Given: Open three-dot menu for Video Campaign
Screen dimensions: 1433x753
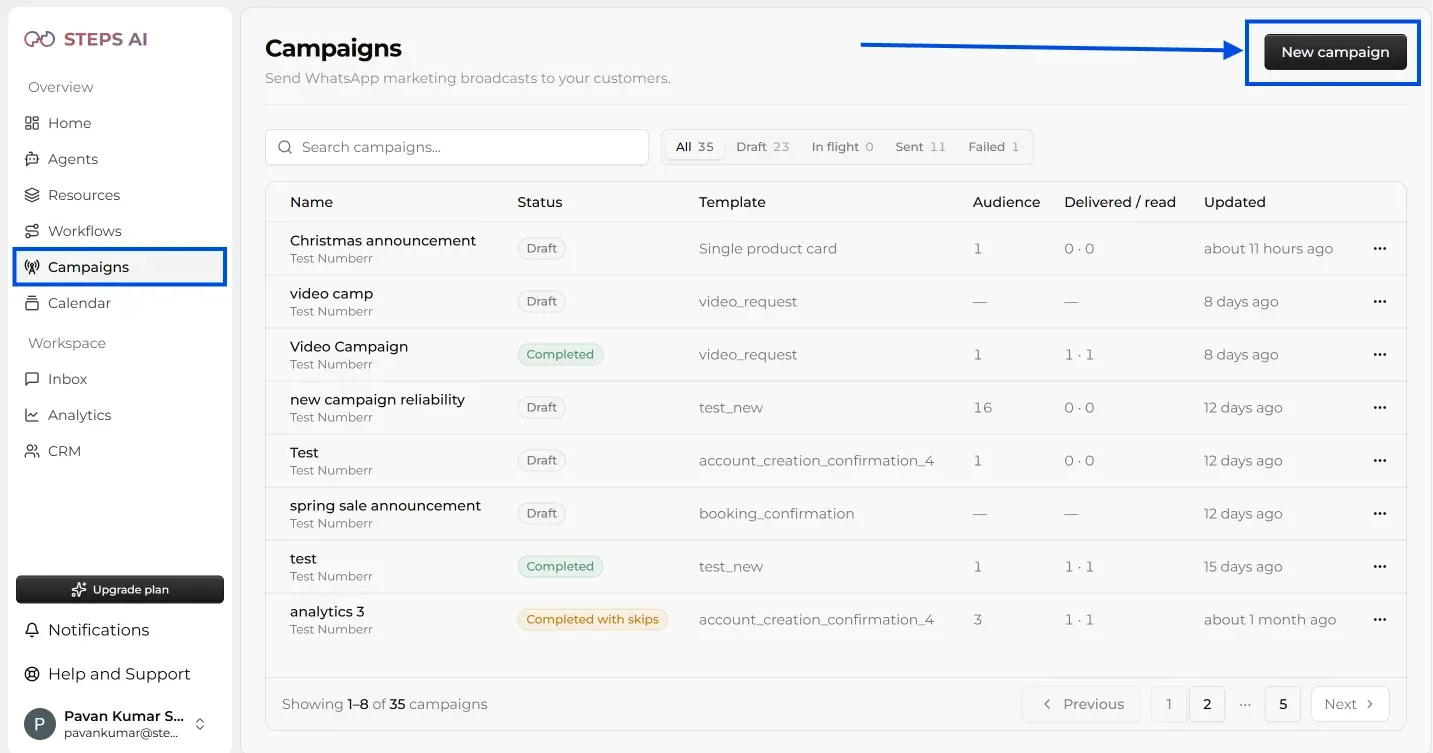Looking at the screenshot, I should coord(1380,355).
